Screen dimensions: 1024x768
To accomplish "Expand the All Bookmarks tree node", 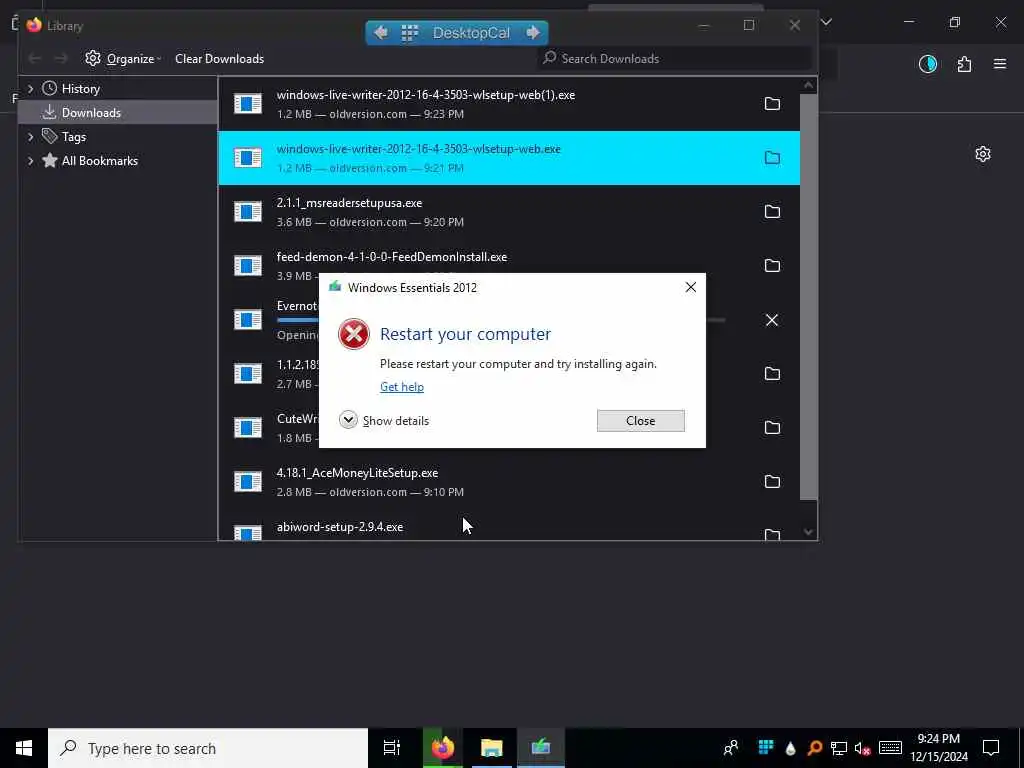I will (30, 161).
